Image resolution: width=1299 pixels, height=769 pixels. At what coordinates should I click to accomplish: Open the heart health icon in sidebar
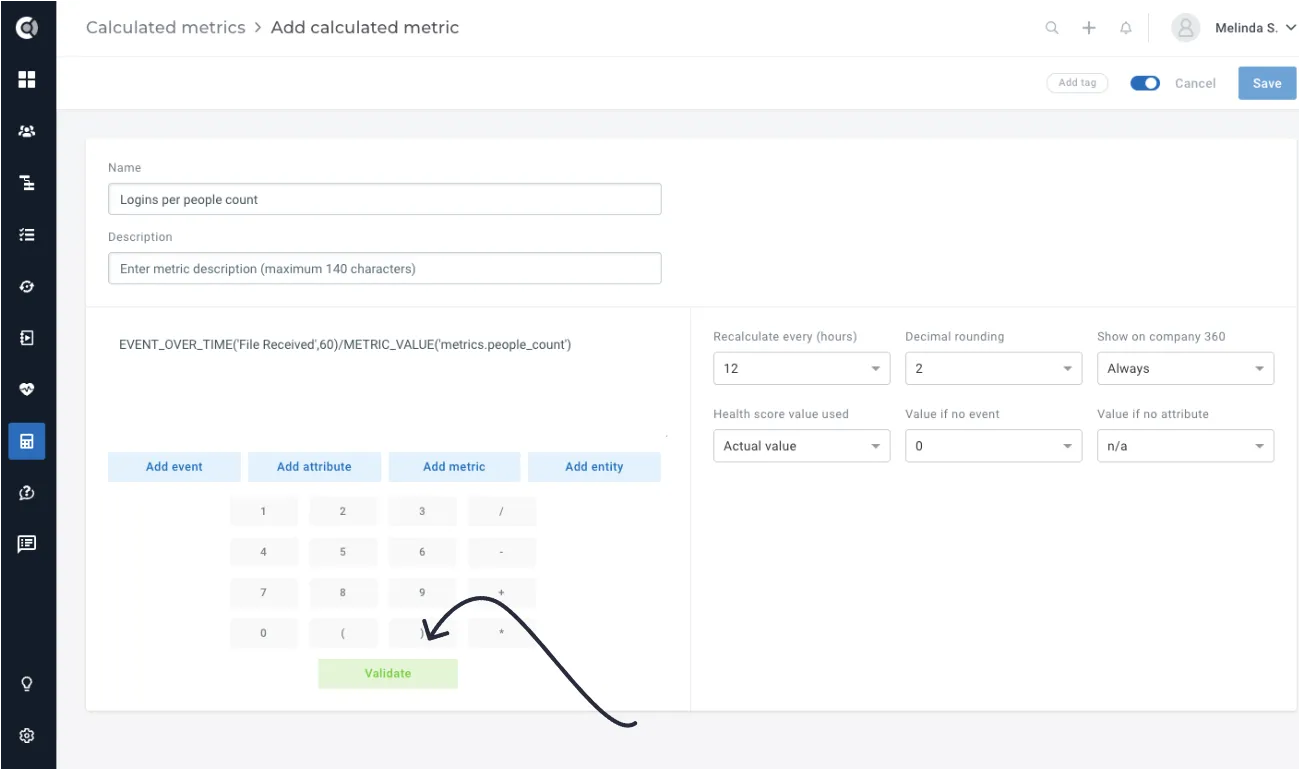click(x=27, y=390)
